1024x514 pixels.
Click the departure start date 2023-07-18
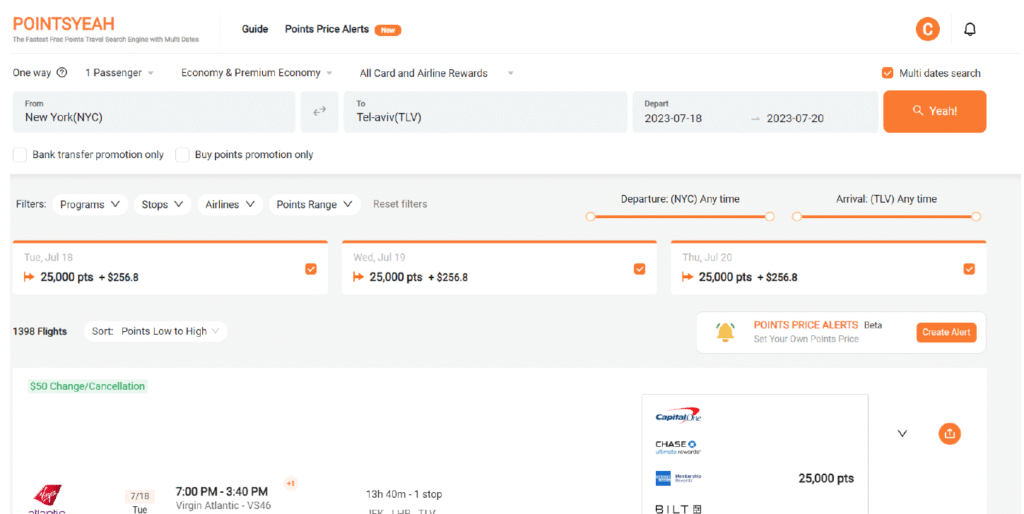pos(673,118)
